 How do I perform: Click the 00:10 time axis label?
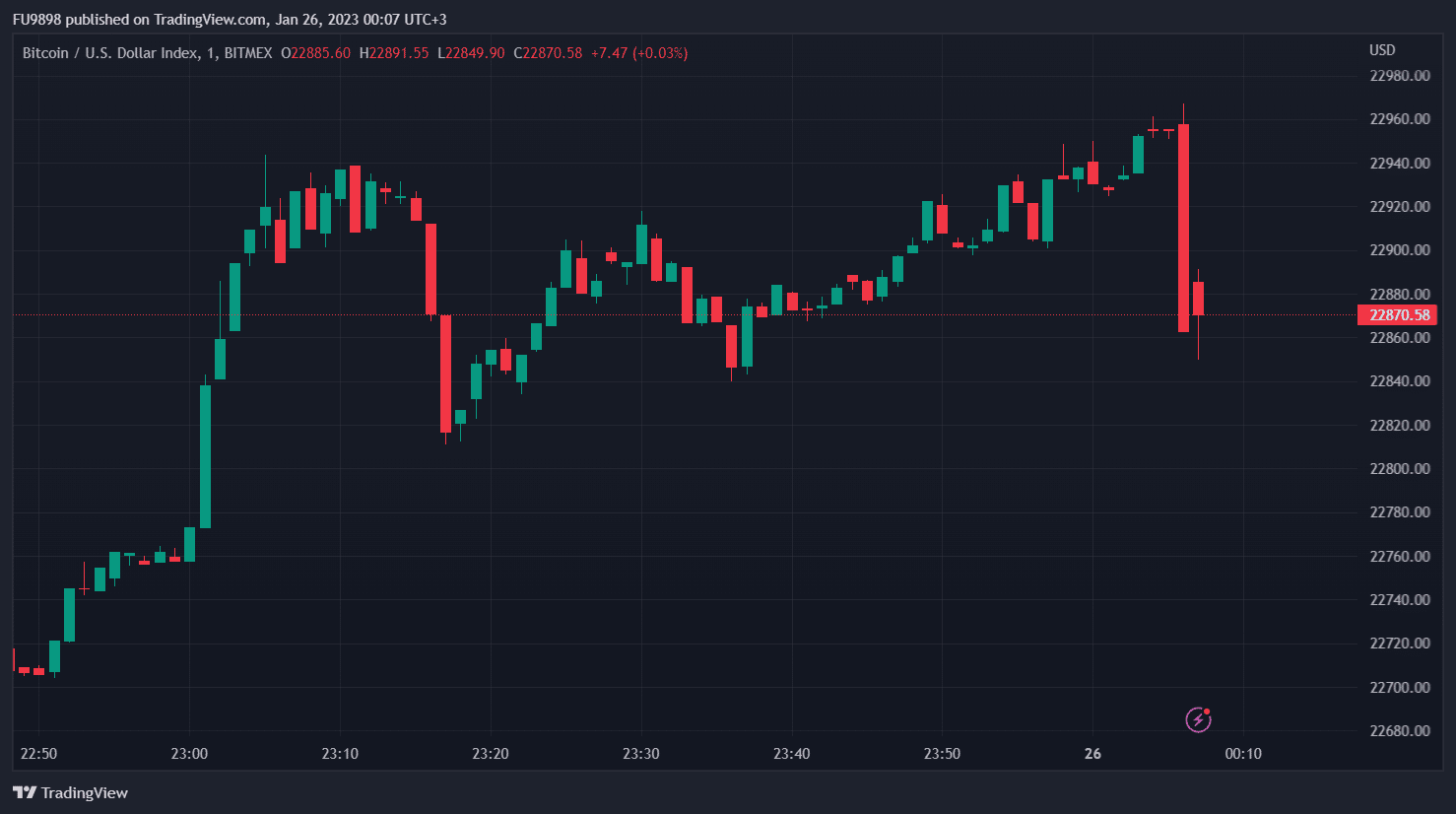[1243, 754]
